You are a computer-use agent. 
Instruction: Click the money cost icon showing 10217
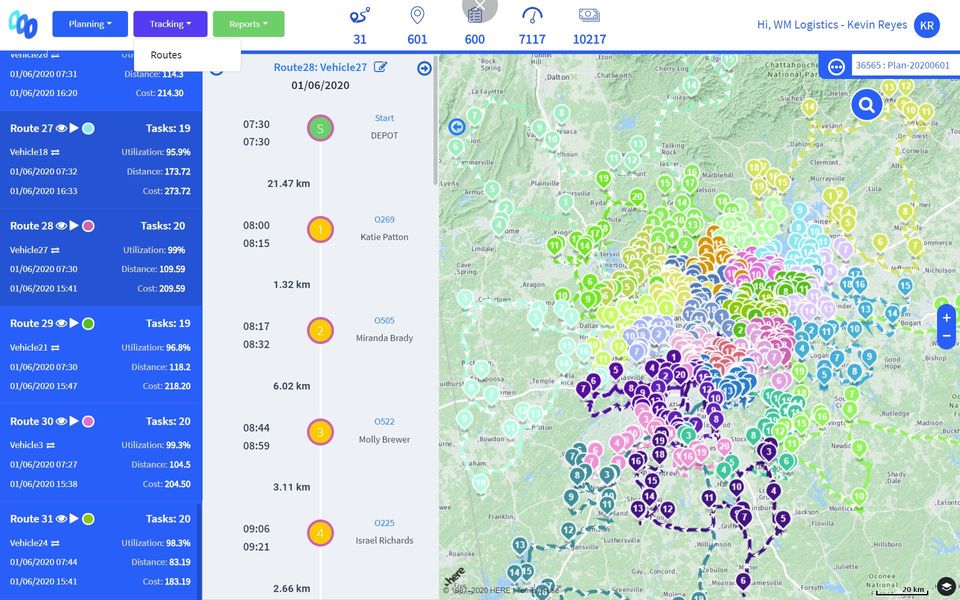click(589, 15)
